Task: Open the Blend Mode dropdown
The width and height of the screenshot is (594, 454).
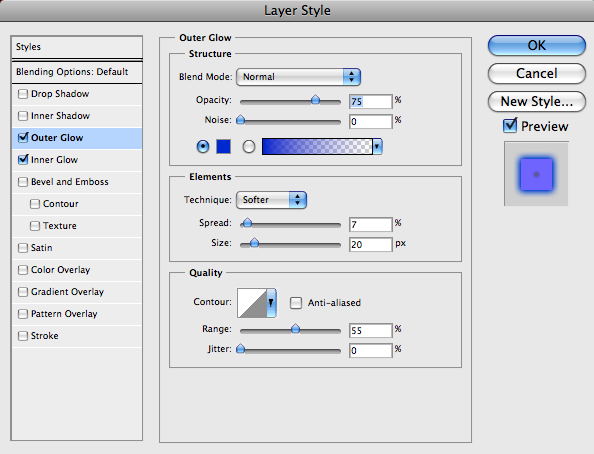Action: pyautogui.click(x=299, y=77)
